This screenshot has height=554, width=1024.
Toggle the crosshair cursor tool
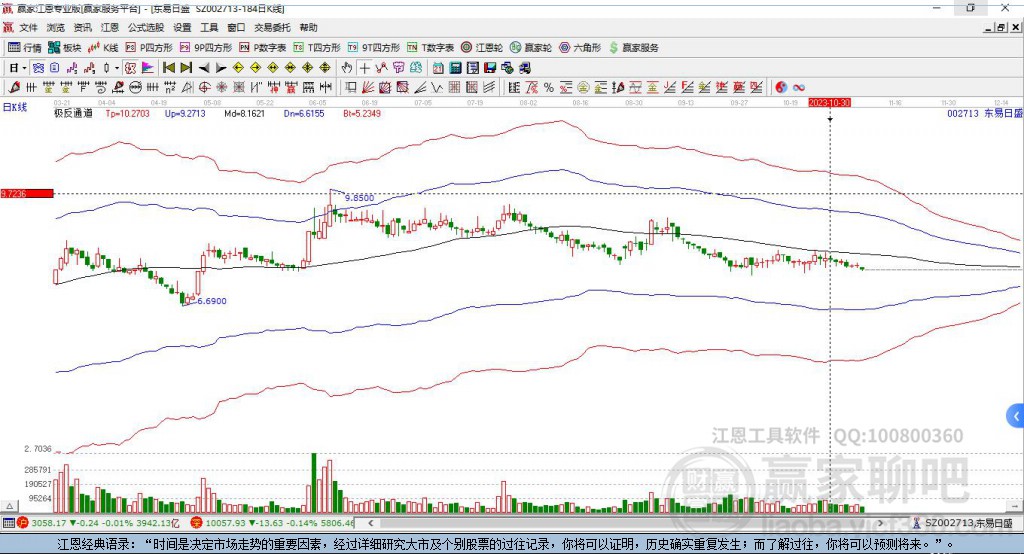[365, 68]
